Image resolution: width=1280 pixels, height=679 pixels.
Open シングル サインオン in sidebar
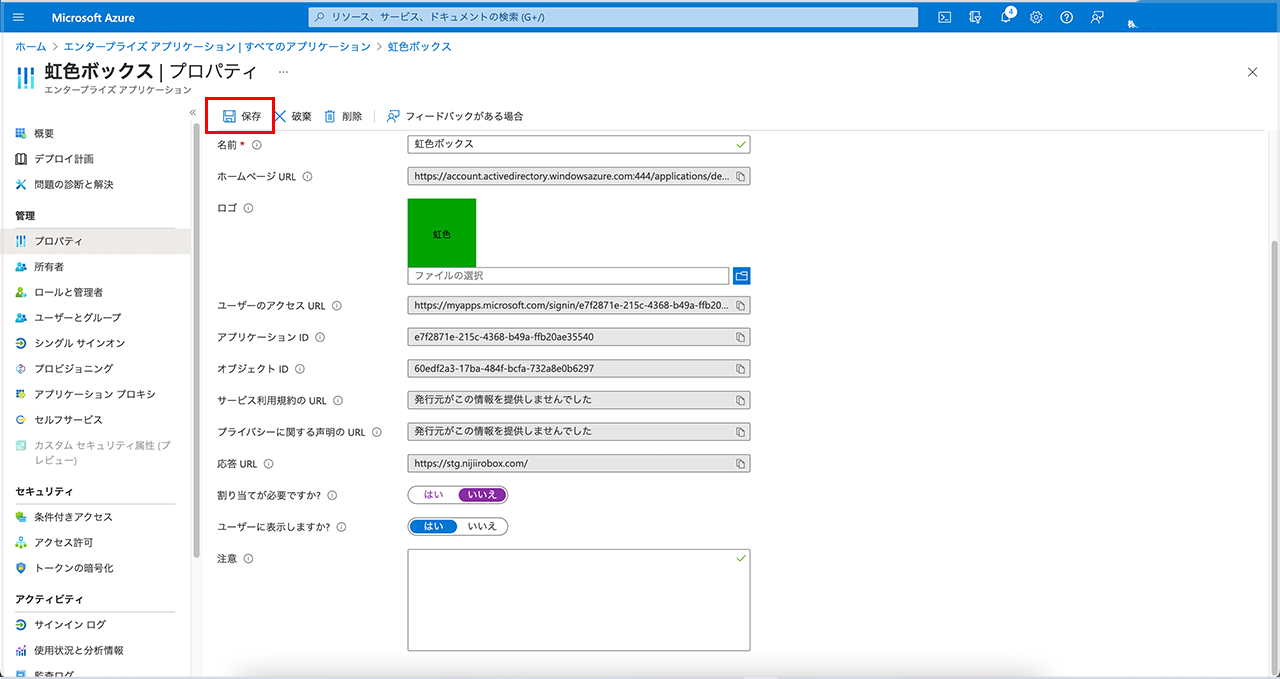79,343
